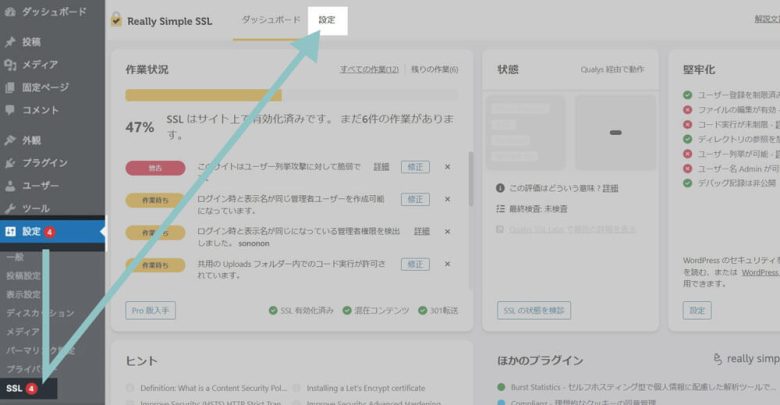780x405 pixels.
Task: Open ダッシュボード in the WordPress sidebar
Action: (54, 11)
